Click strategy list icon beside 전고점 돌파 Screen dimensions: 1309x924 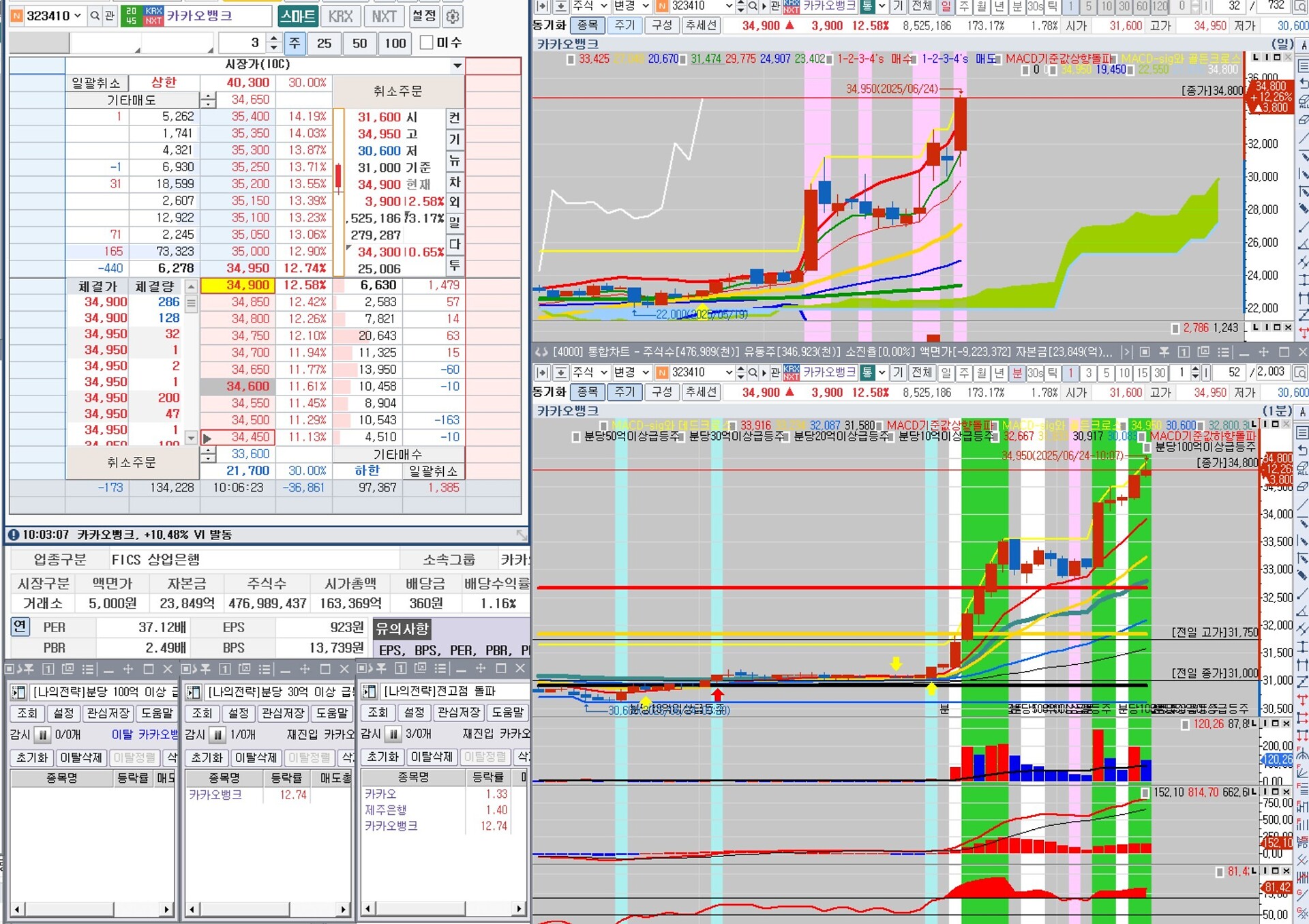pyautogui.click(x=369, y=691)
